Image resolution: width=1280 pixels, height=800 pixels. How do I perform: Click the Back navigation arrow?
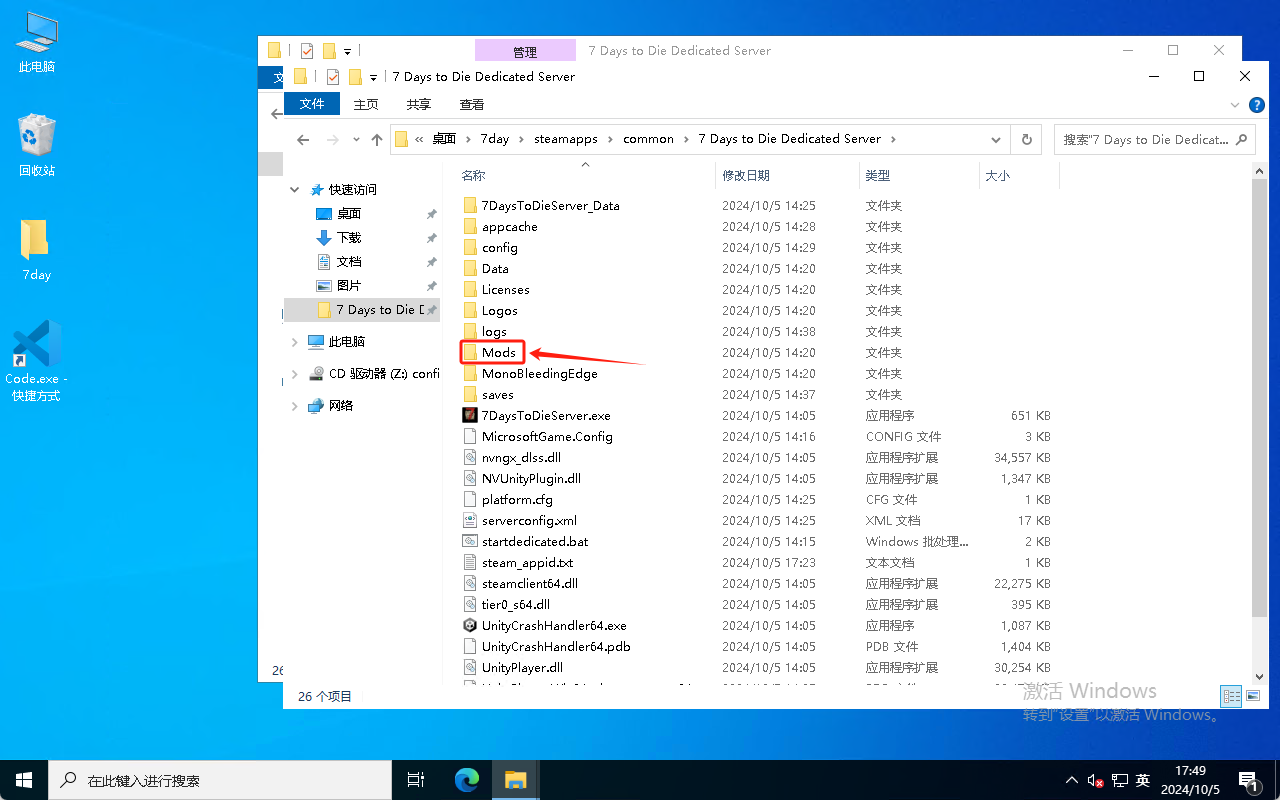303,139
